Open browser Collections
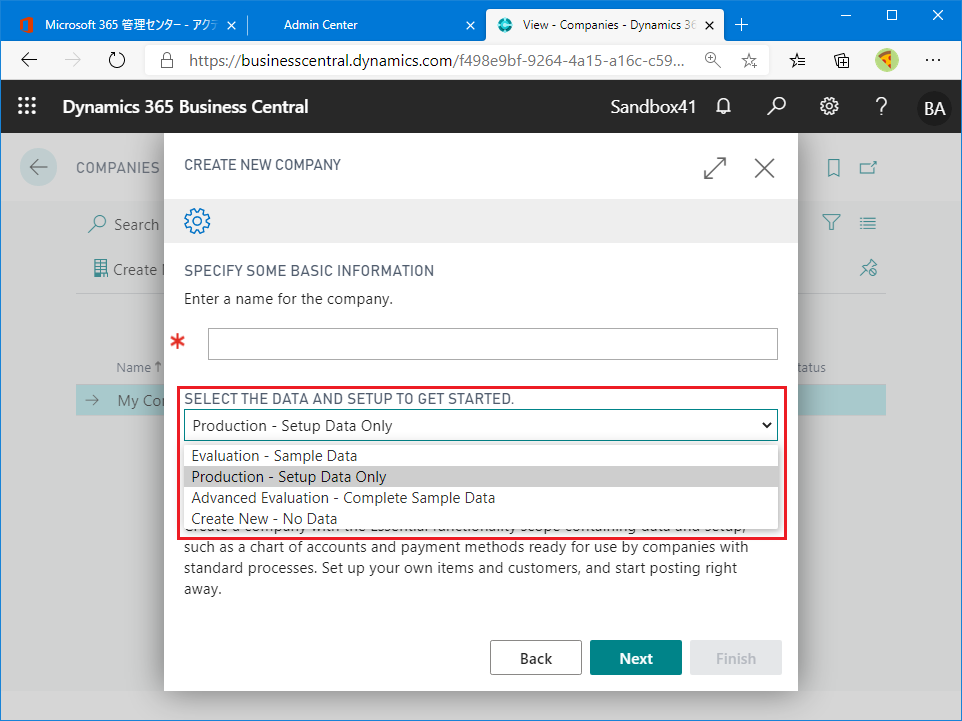Viewport: 962px width, 721px height. (x=842, y=60)
